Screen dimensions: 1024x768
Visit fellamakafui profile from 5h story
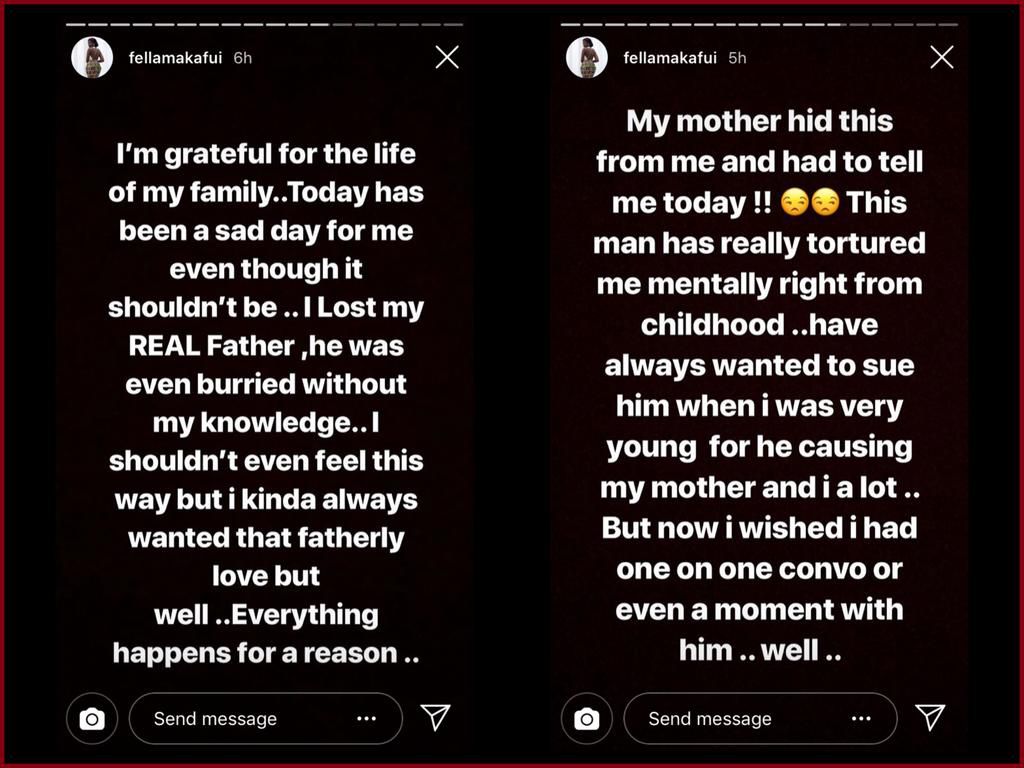tap(669, 58)
